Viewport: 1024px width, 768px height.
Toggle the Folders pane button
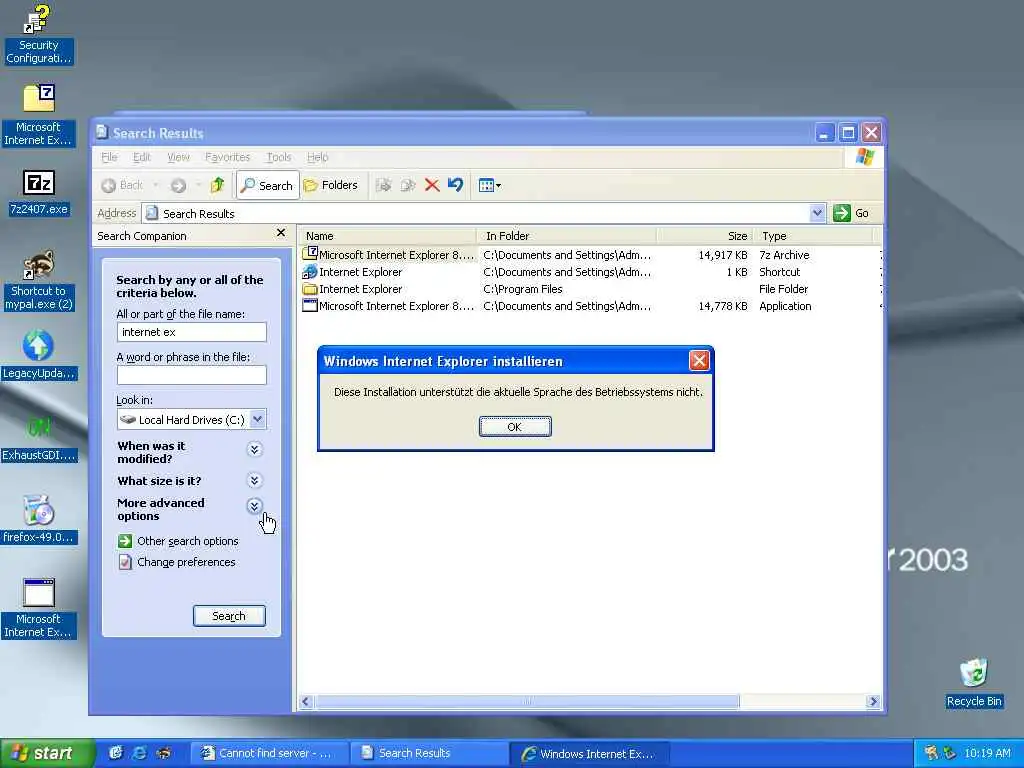tap(331, 185)
